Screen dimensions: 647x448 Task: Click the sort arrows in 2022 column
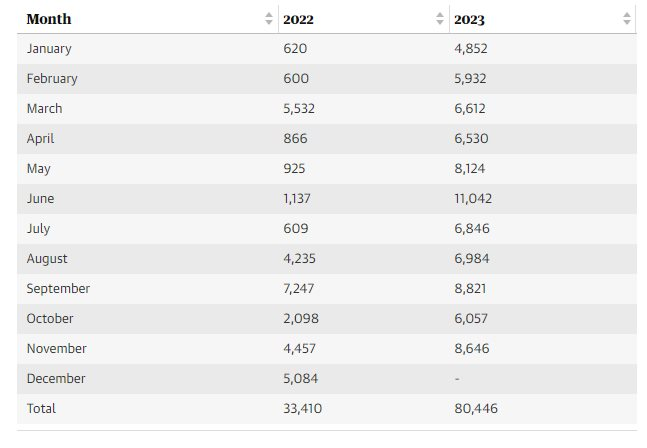(441, 19)
